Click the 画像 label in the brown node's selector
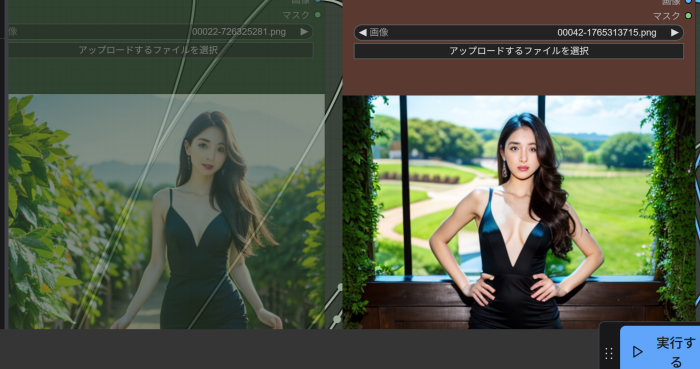 [x=379, y=33]
